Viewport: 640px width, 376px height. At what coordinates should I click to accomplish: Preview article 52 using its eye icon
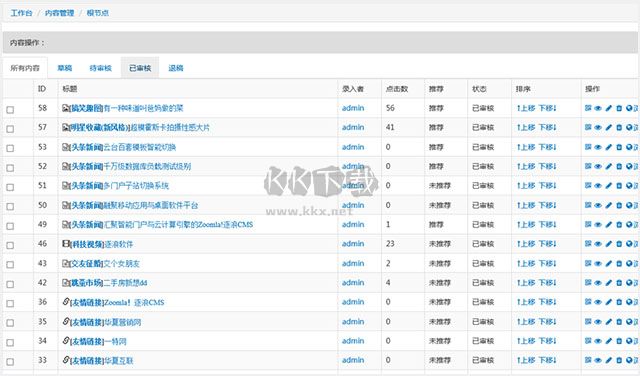click(598, 166)
